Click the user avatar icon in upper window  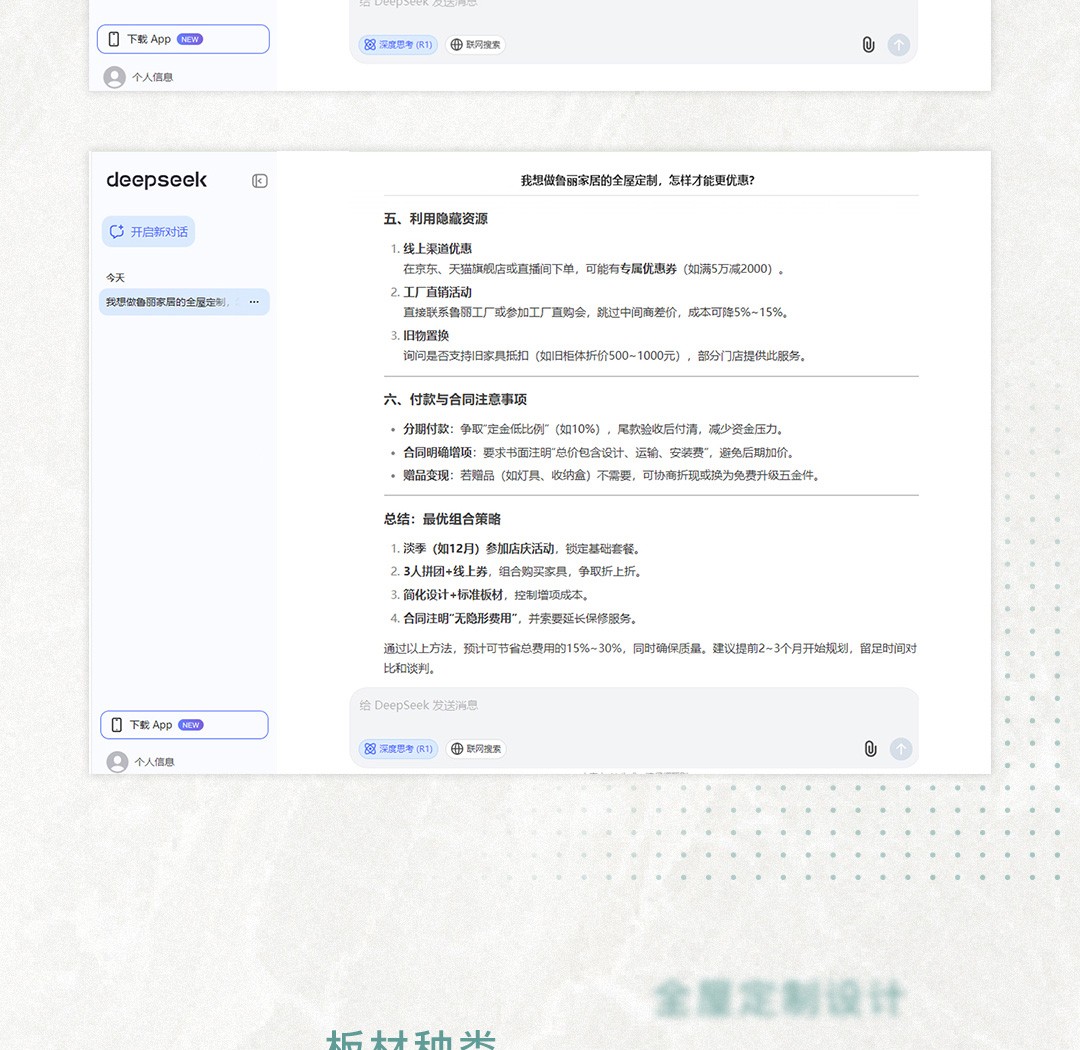[114, 76]
